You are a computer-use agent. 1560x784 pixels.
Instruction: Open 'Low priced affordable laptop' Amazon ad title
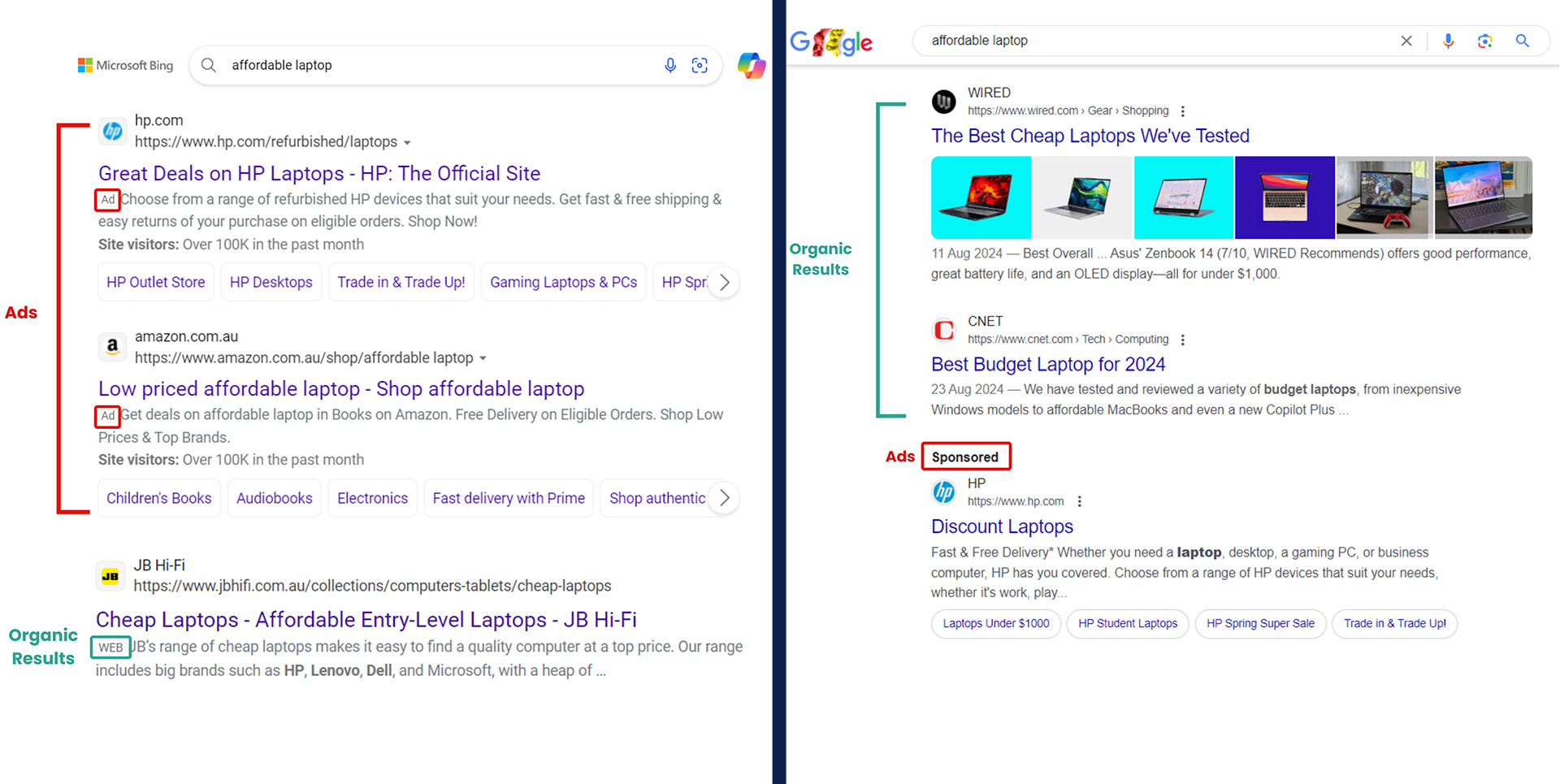tap(341, 388)
